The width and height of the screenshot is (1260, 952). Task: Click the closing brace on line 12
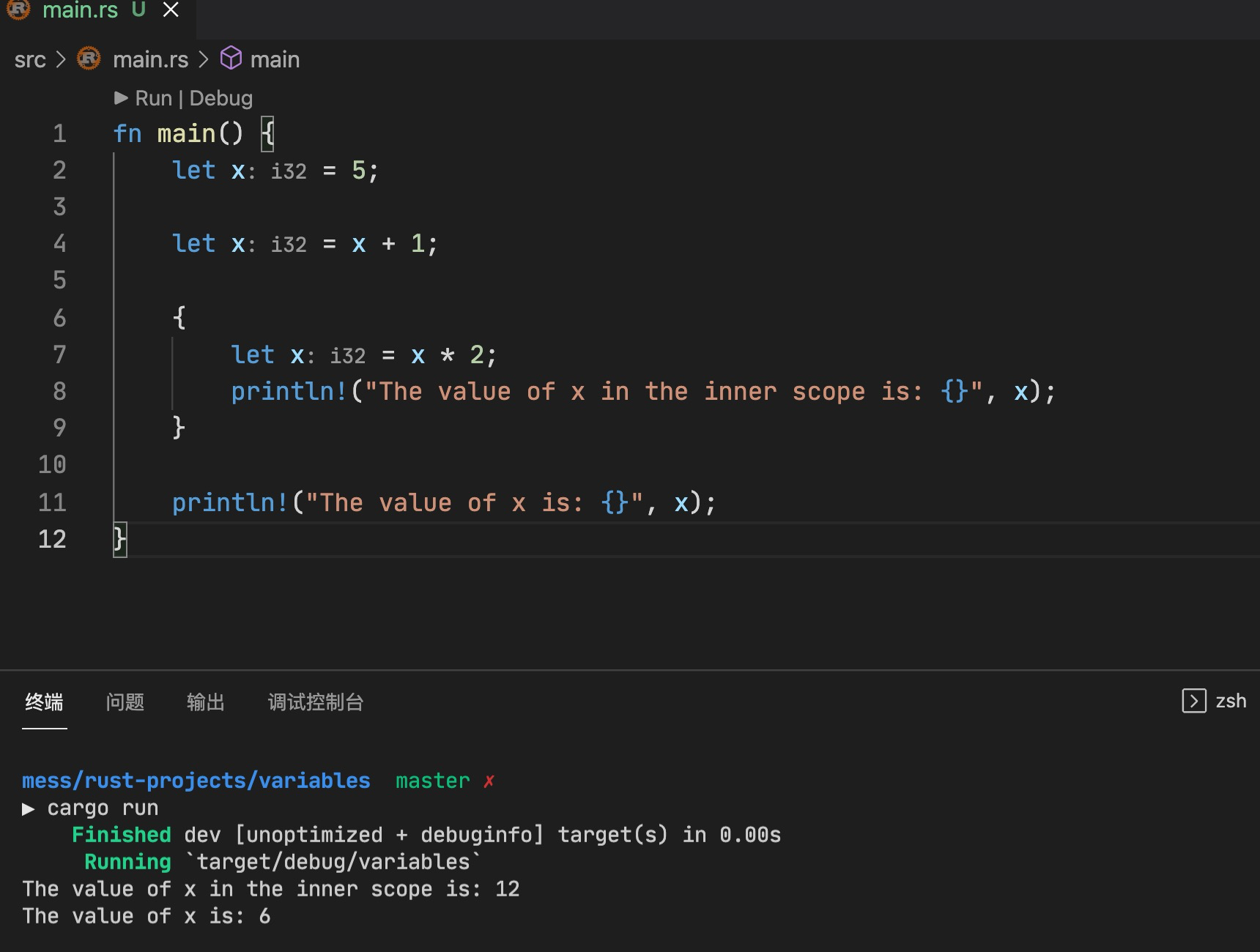pos(120,539)
